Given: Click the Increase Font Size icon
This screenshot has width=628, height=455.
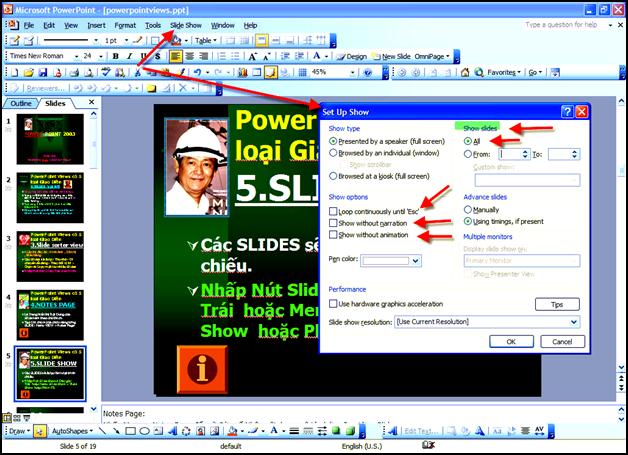Looking at the screenshot, I should click(253, 56).
